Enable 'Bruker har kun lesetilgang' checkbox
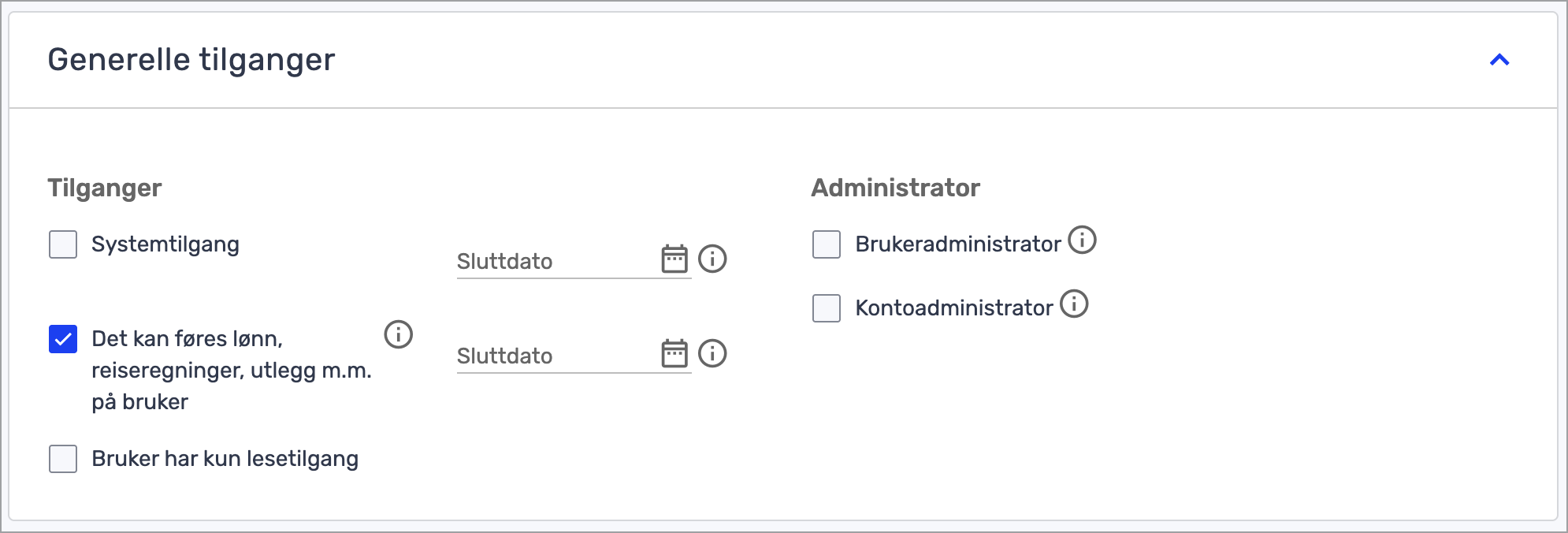The width and height of the screenshot is (1568, 533). point(63,459)
